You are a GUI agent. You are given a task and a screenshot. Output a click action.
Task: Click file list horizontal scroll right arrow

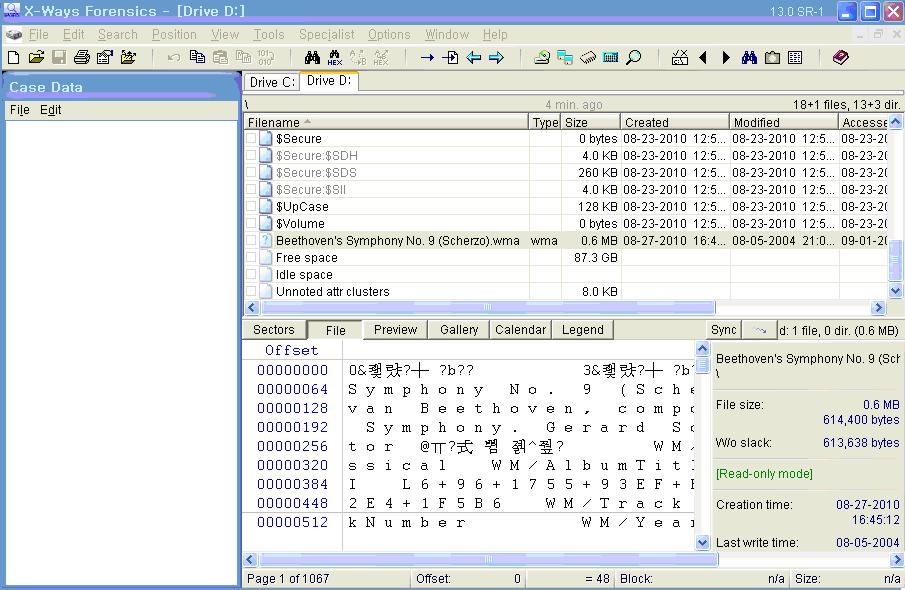pyautogui.click(x=878, y=308)
